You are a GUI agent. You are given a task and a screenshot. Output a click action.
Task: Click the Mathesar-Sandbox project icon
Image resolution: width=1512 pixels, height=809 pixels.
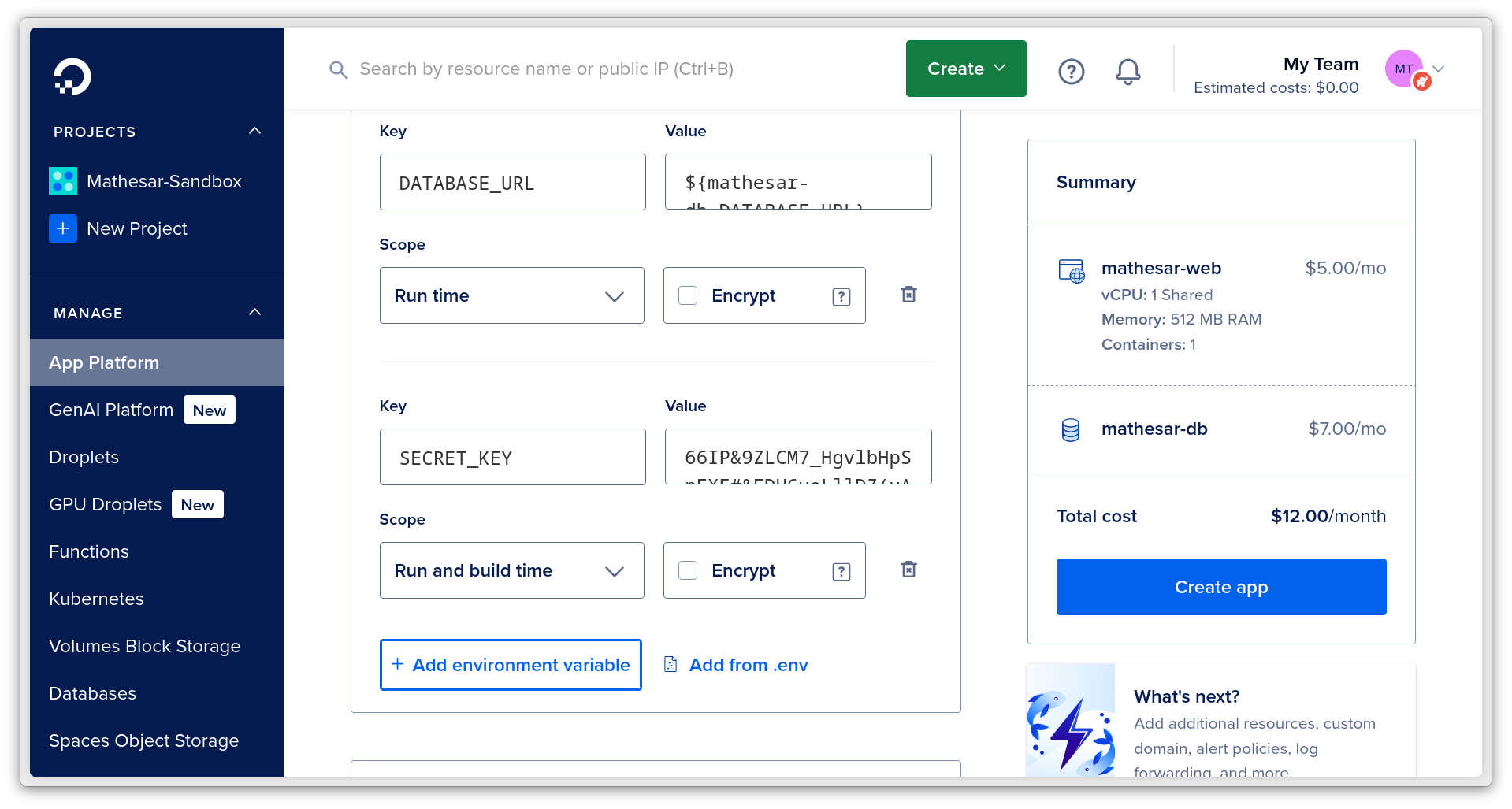[63, 181]
